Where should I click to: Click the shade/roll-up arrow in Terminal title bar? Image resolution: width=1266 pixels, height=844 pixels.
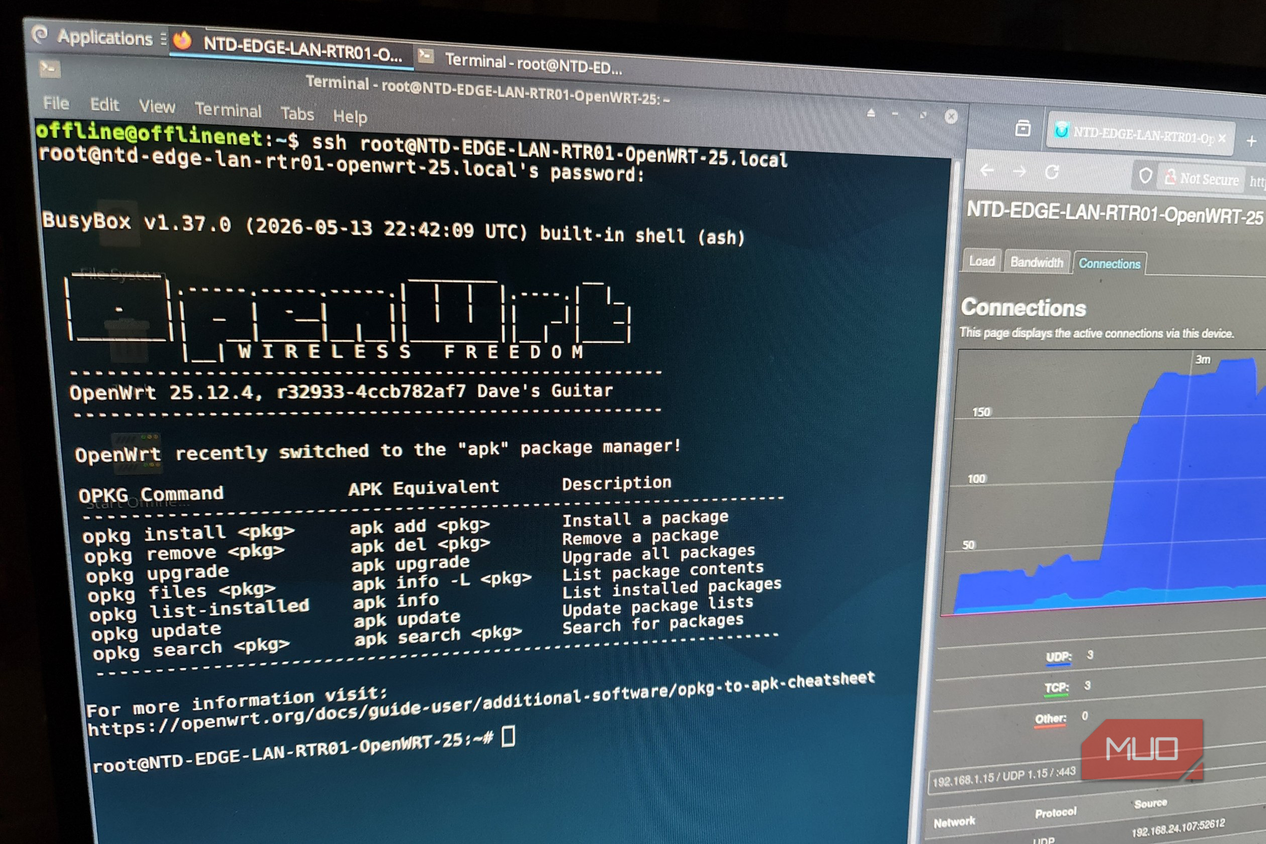click(x=871, y=113)
